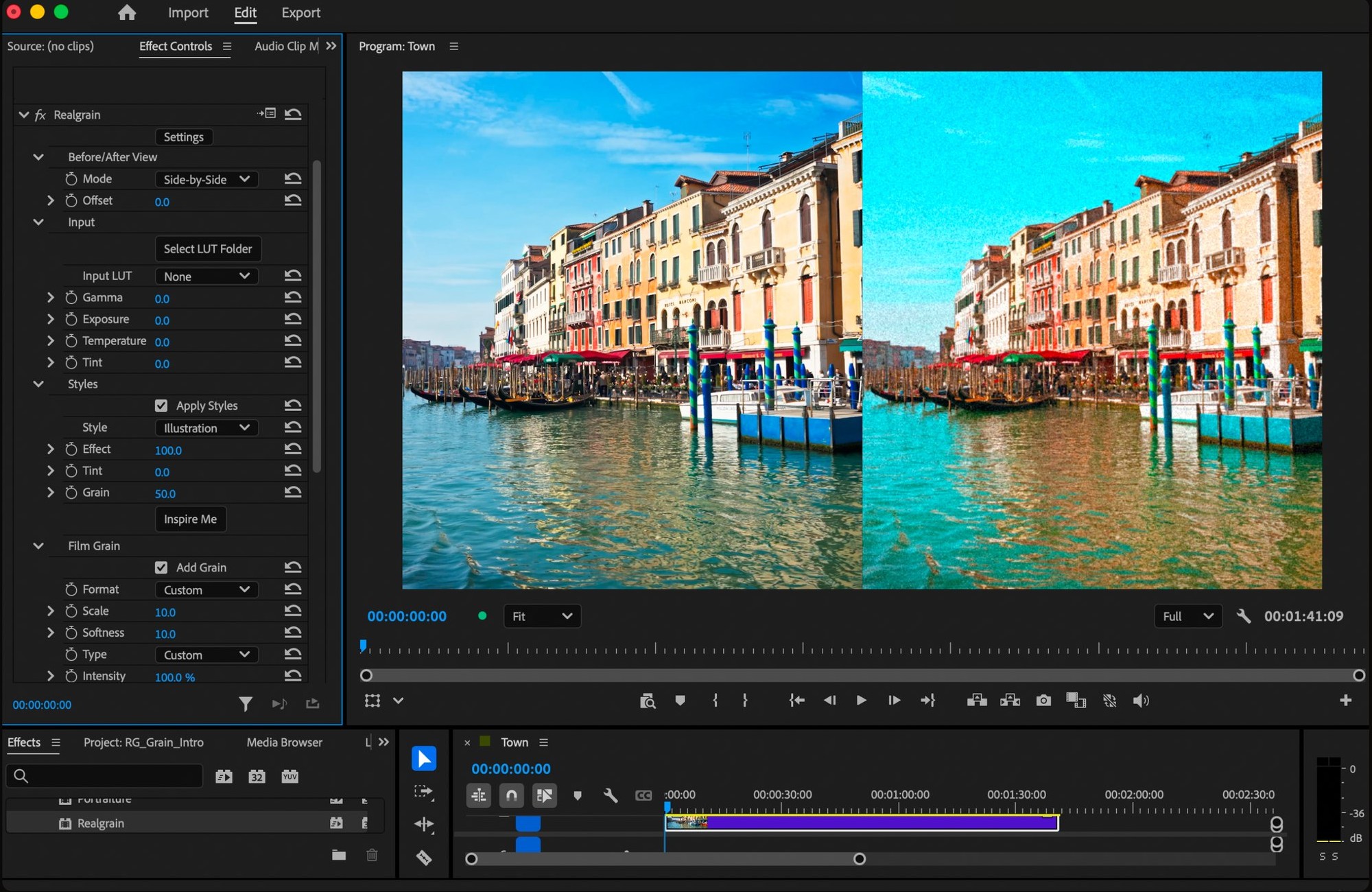
Task: Switch to the Export workspace
Action: click(x=300, y=12)
